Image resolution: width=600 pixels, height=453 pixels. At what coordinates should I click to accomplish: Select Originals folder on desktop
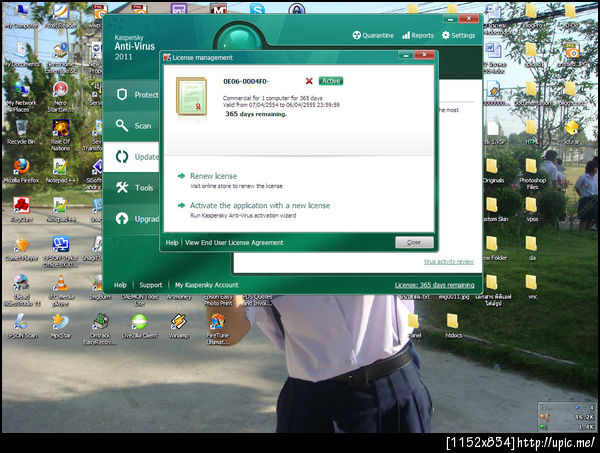point(493,171)
